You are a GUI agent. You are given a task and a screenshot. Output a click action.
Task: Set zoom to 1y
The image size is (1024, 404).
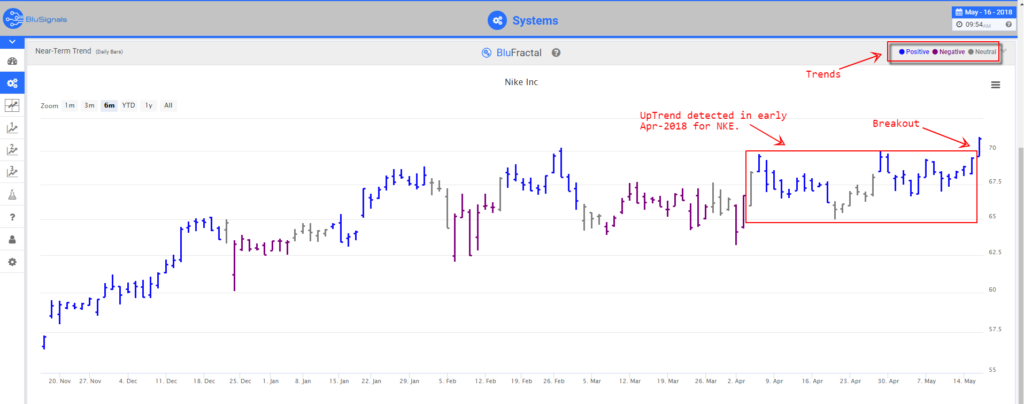(149, 105)
